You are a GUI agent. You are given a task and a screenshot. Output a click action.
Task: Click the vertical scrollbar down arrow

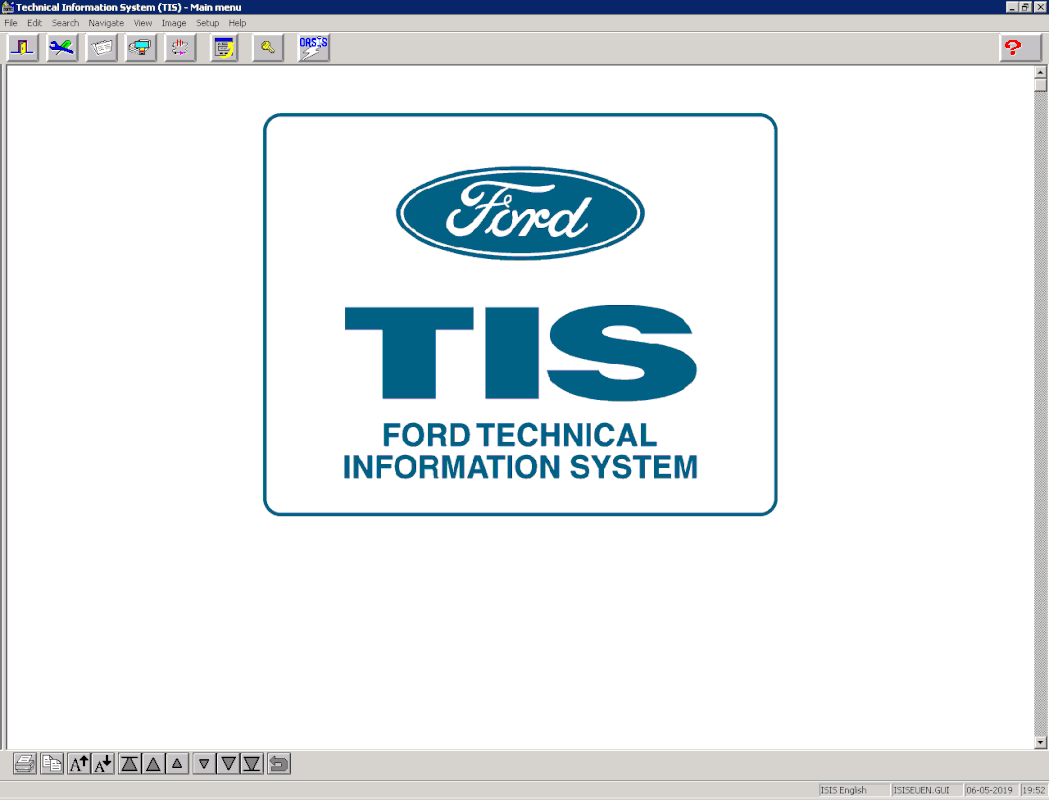tap(1040, 742)
